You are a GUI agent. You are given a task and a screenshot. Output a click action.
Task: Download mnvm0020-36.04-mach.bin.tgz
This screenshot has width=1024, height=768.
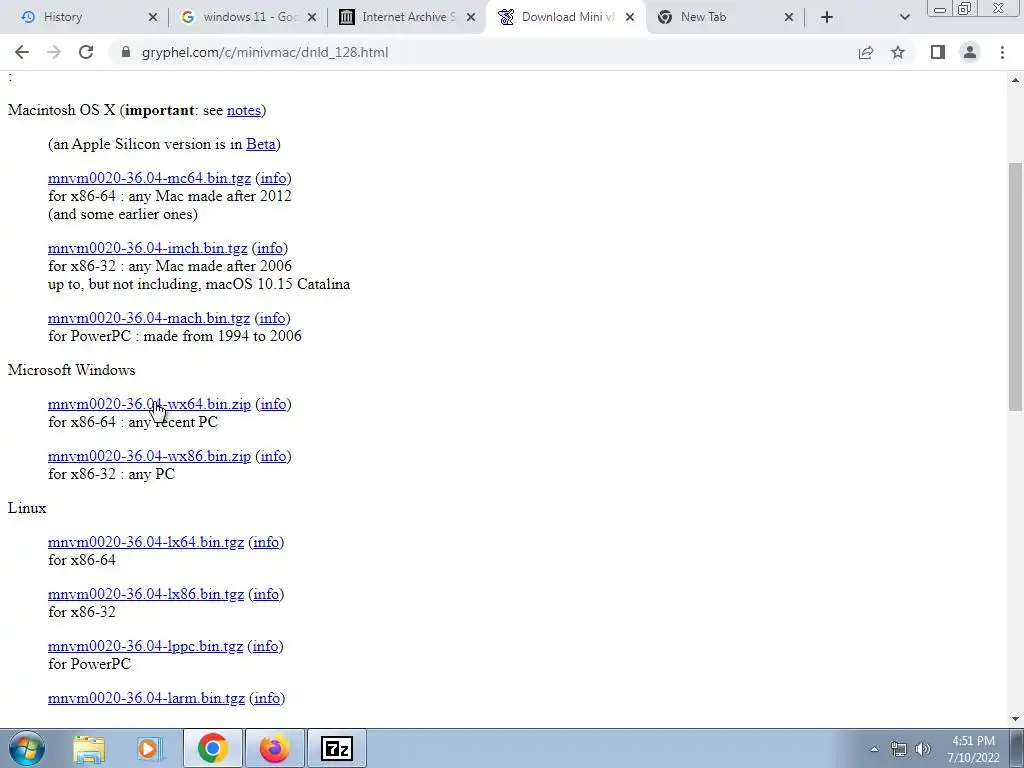click(x=149, y=318)
